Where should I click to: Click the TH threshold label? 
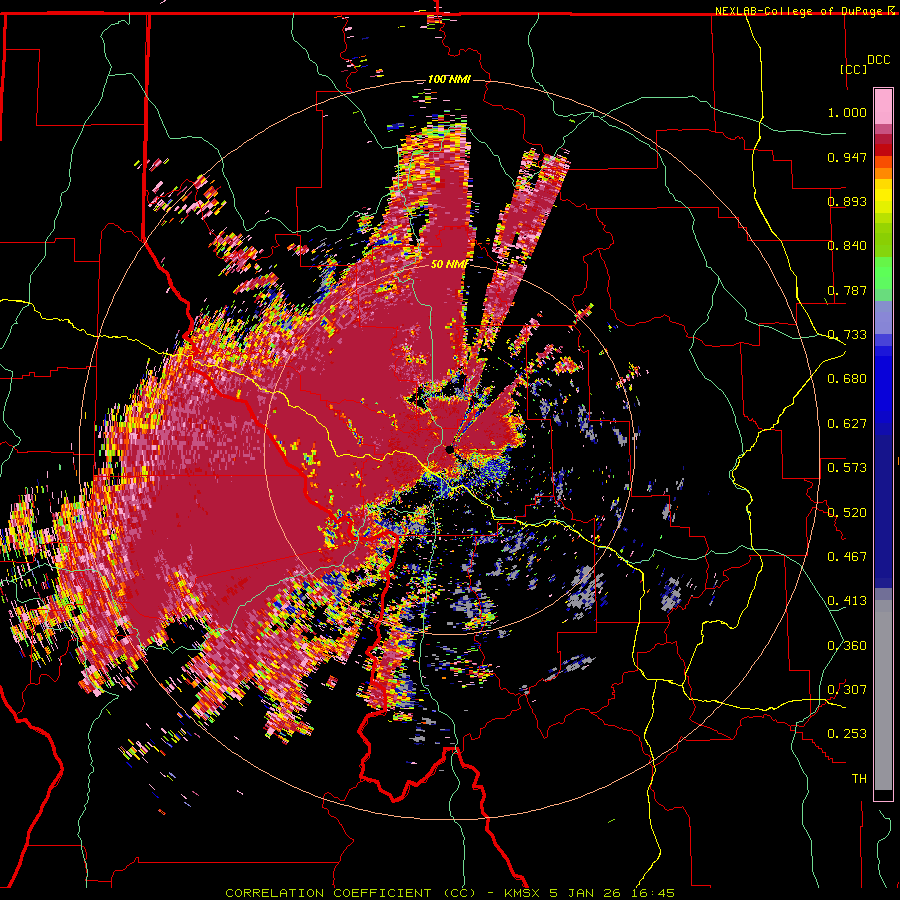[x=859, y=779]
